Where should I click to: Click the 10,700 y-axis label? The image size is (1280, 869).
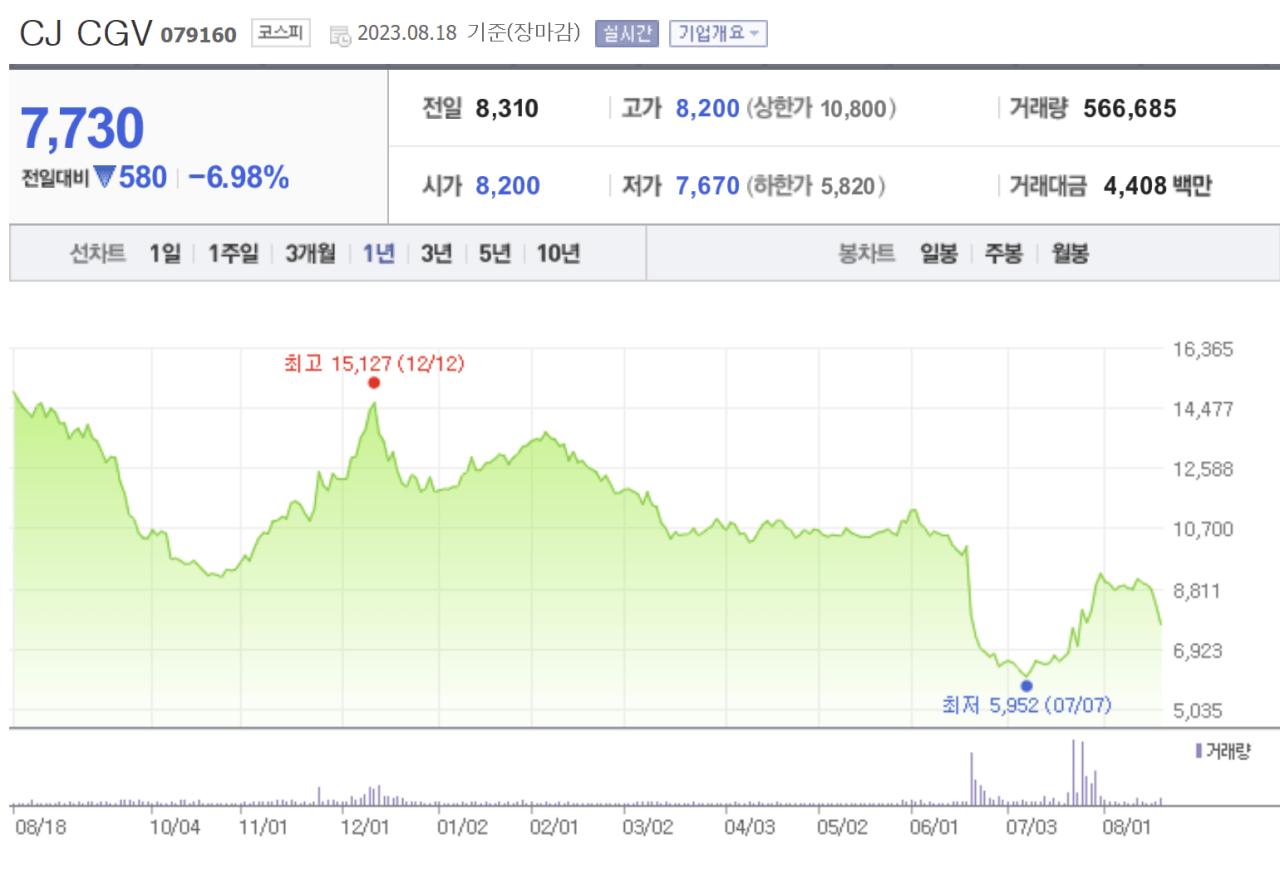1201,529
